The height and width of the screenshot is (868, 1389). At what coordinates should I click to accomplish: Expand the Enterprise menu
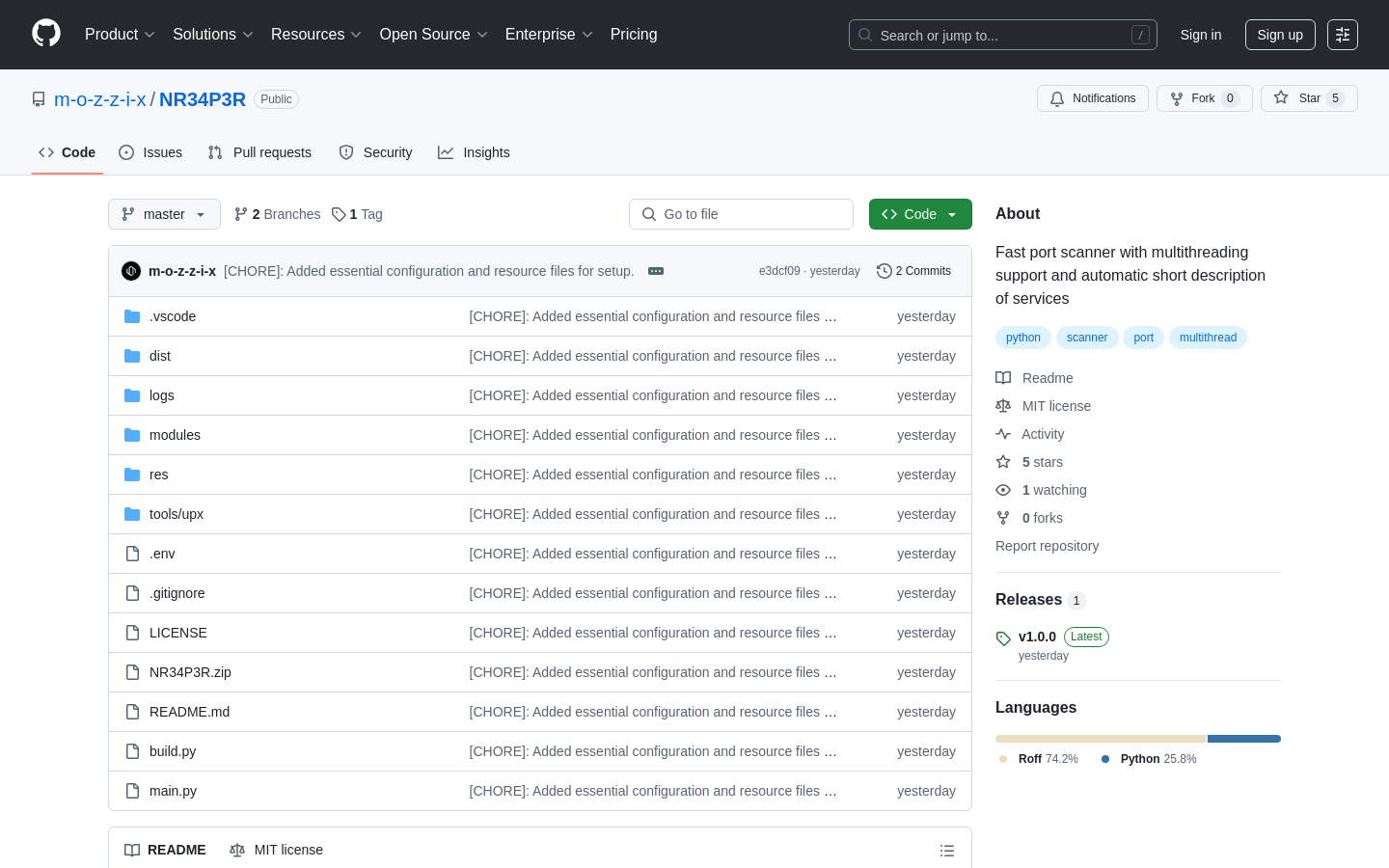pyautogui.click(x=549, y=35)
